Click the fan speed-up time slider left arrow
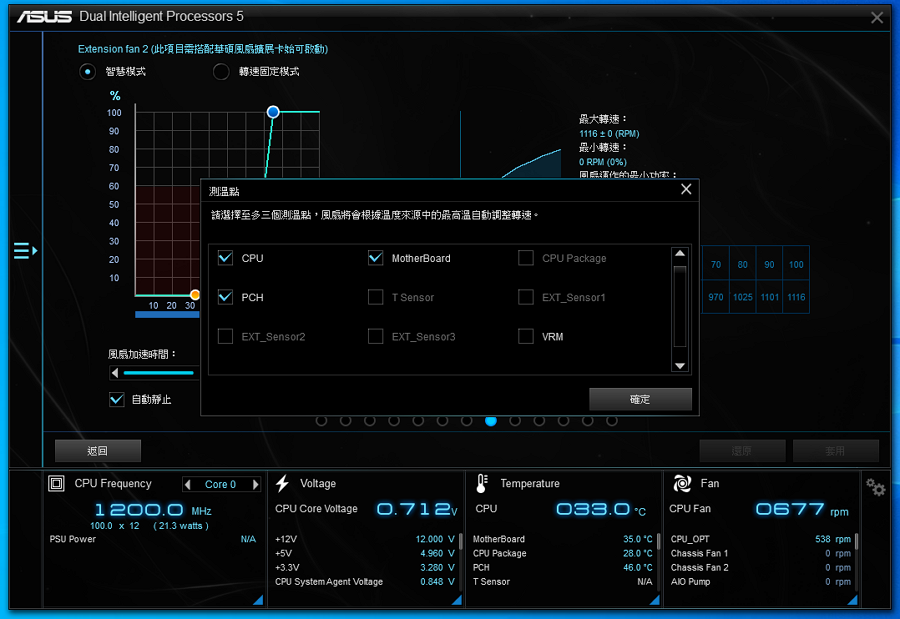The image size is (900, 619). [115, 373]
